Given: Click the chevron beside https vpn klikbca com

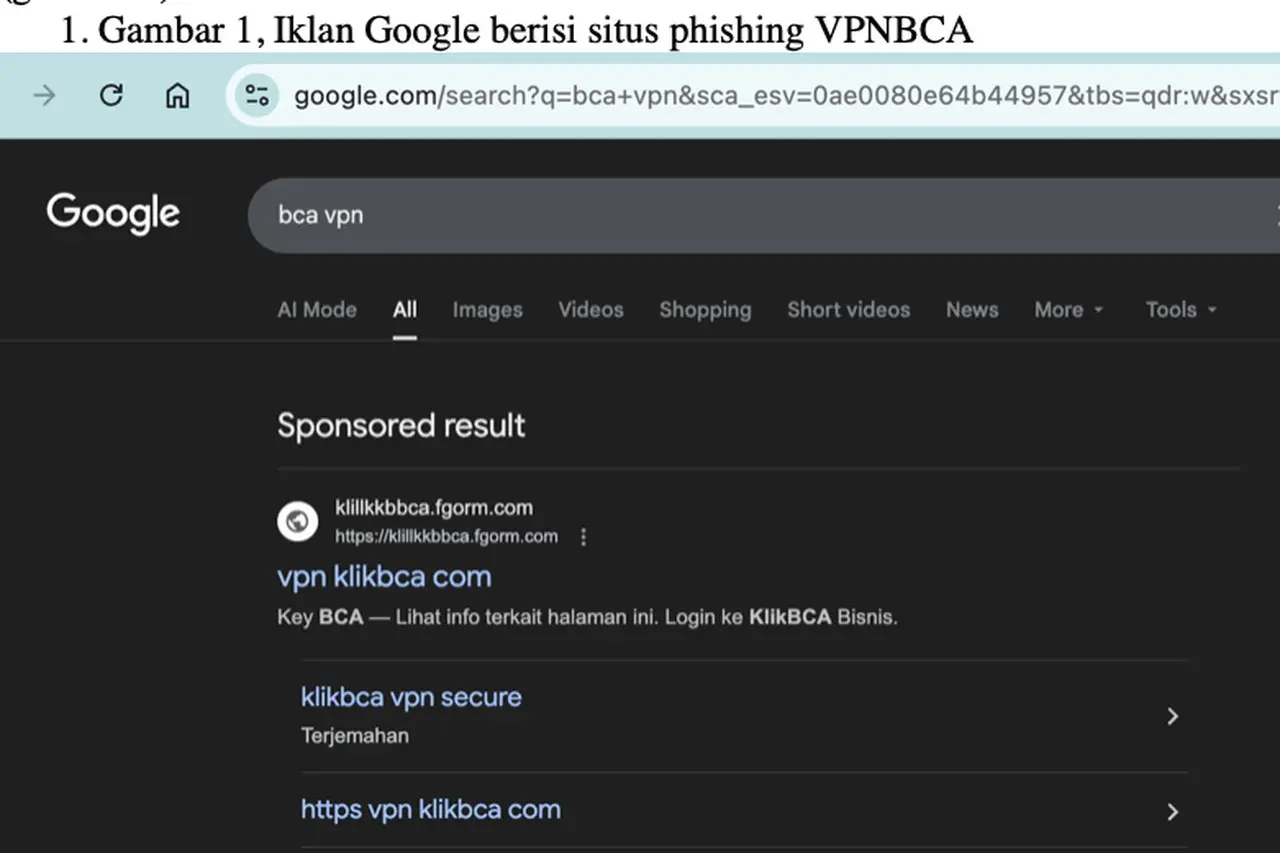Looking at the screenshot, I should click(x=1173, y=812).
